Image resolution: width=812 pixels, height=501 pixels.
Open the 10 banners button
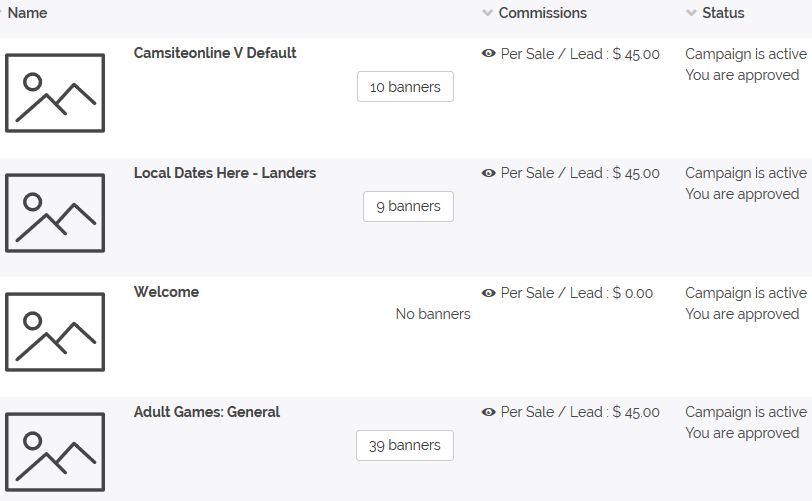[405, 87]
